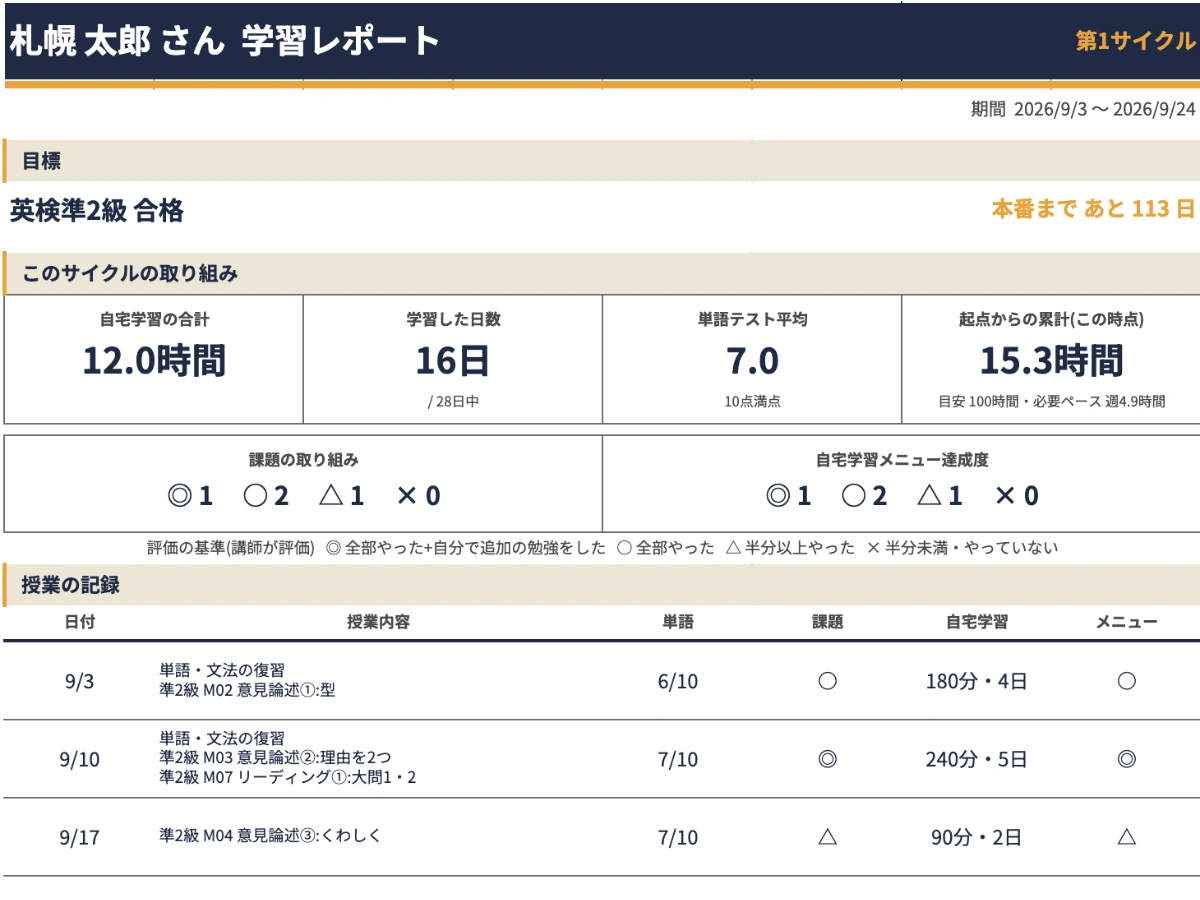
Task: Click the 目安 100時間・必要ペース 週4.9時間 note
Action: [x=1051, y=401]
